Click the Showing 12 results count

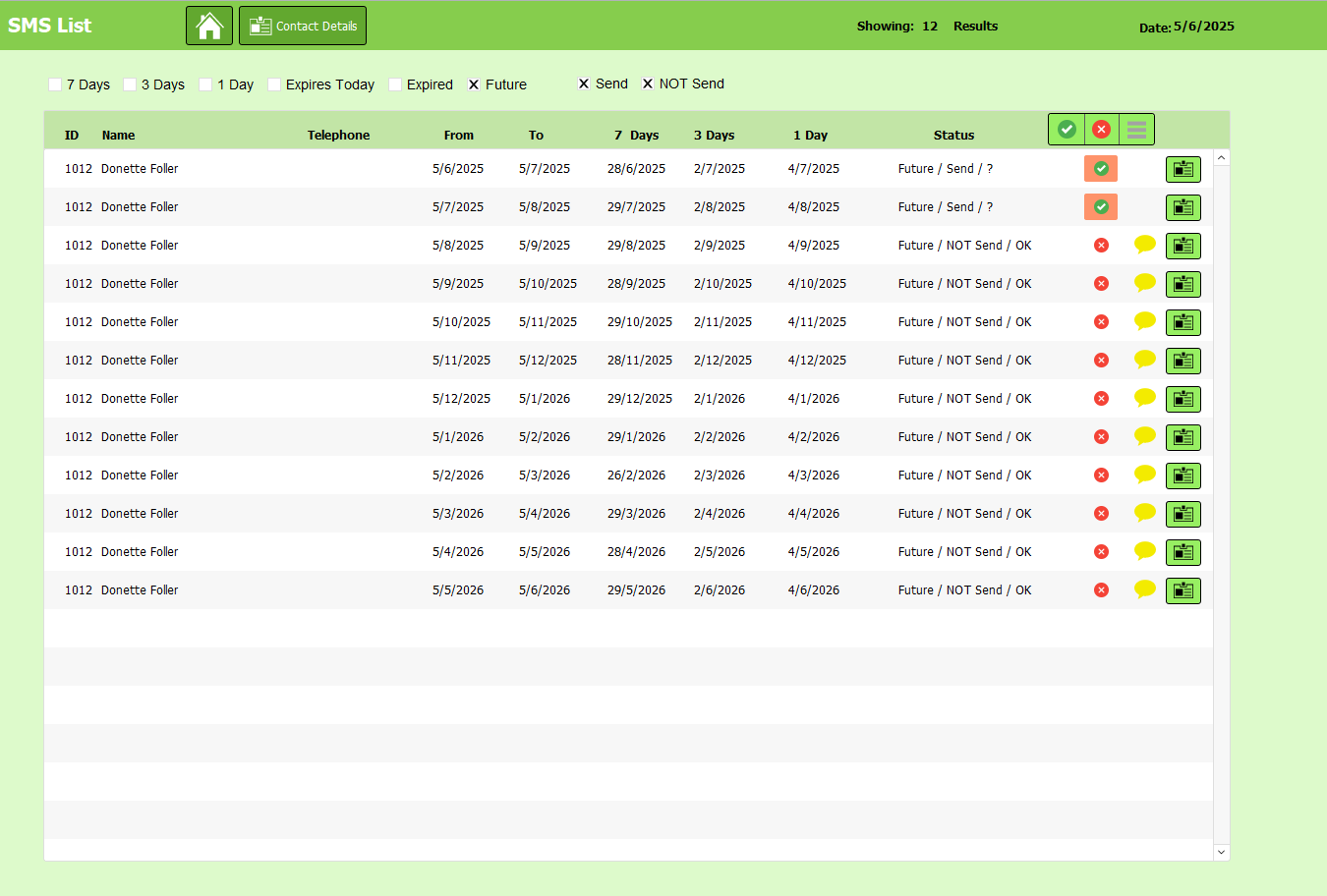(927, 27)
